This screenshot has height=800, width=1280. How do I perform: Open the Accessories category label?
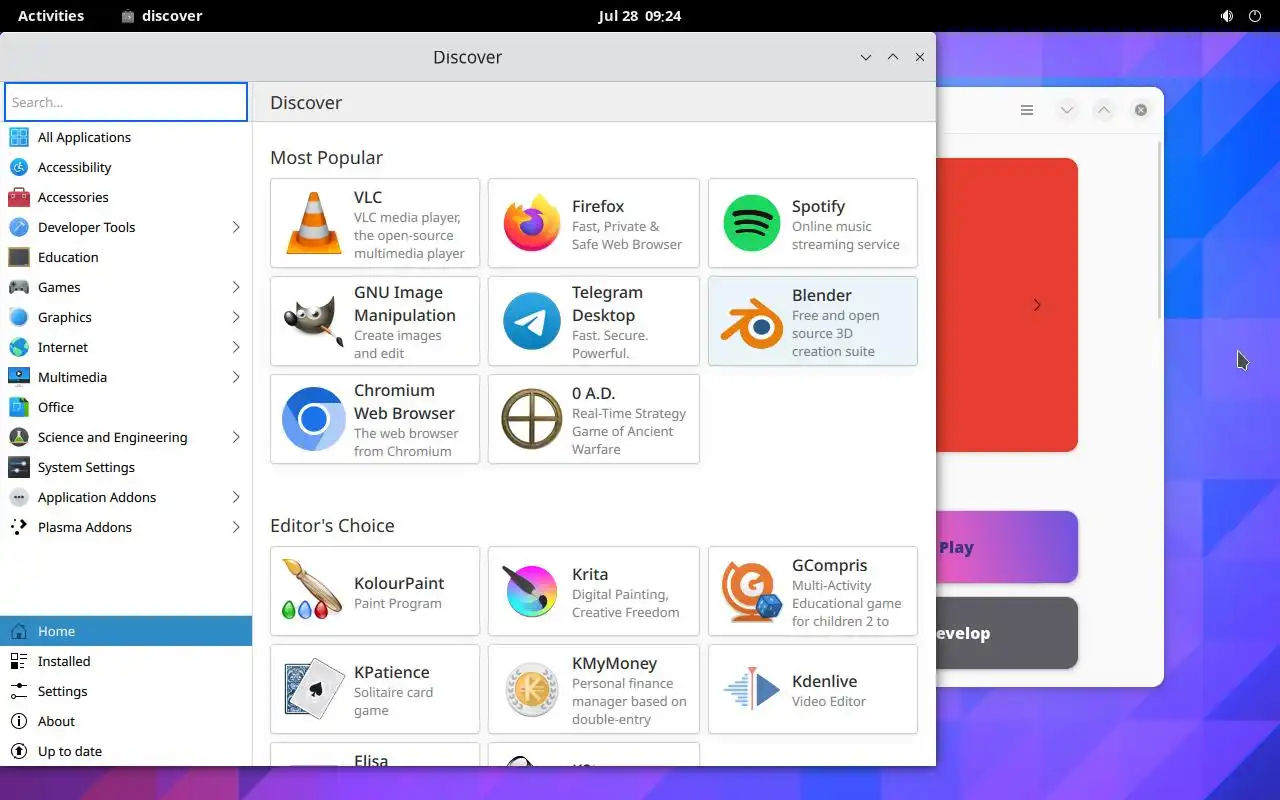point(73,197)
